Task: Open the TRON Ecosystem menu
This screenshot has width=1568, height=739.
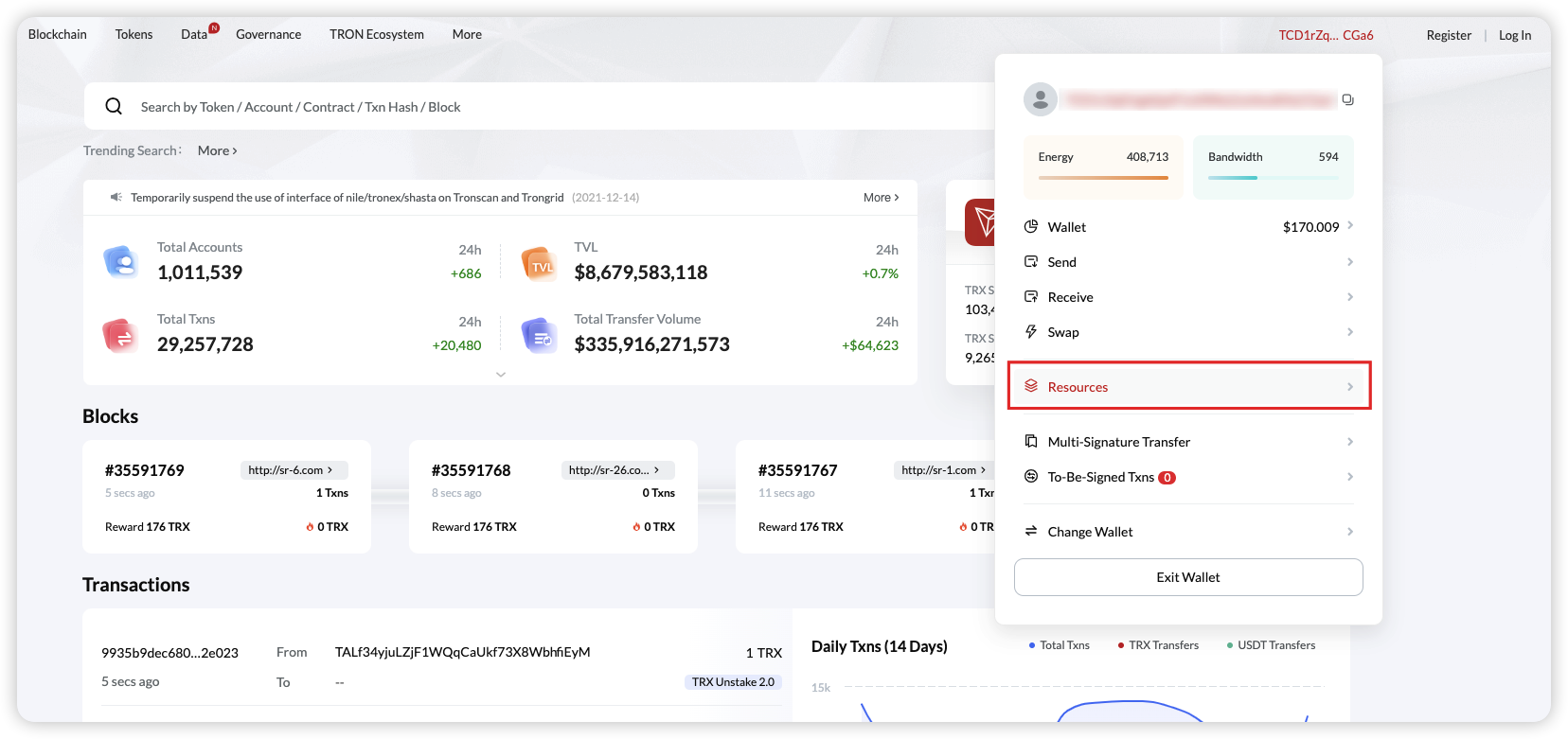Action: pyautogui.click(x=377, y=34)
